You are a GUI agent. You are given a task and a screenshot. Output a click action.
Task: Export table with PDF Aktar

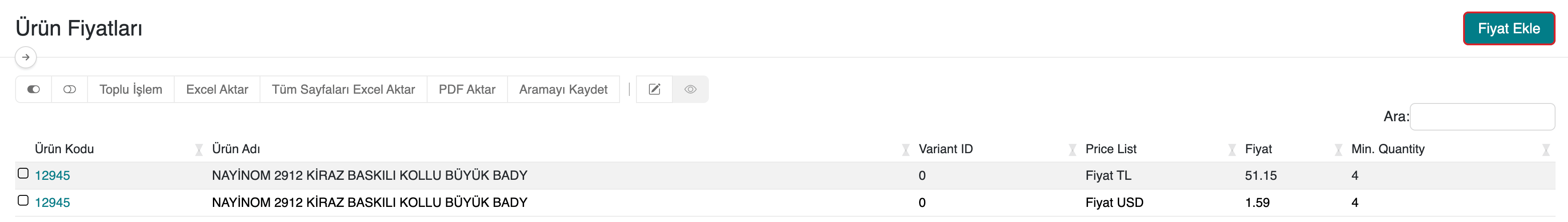(x=467, y=89)
